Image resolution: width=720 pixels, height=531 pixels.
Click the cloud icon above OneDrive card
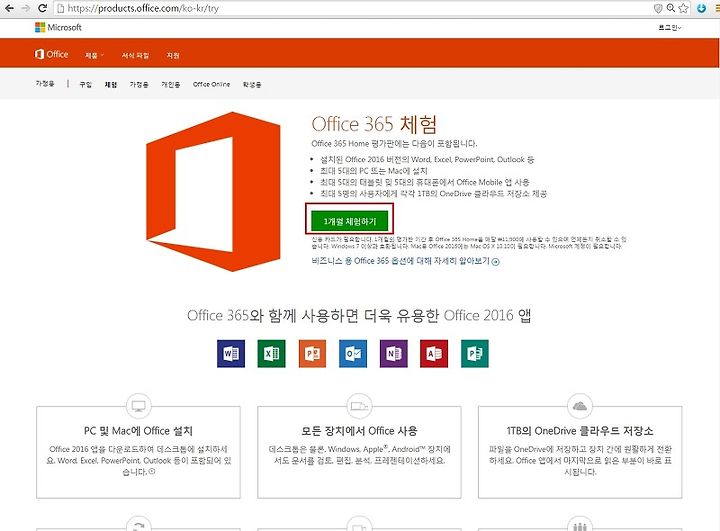click(580, 406)
